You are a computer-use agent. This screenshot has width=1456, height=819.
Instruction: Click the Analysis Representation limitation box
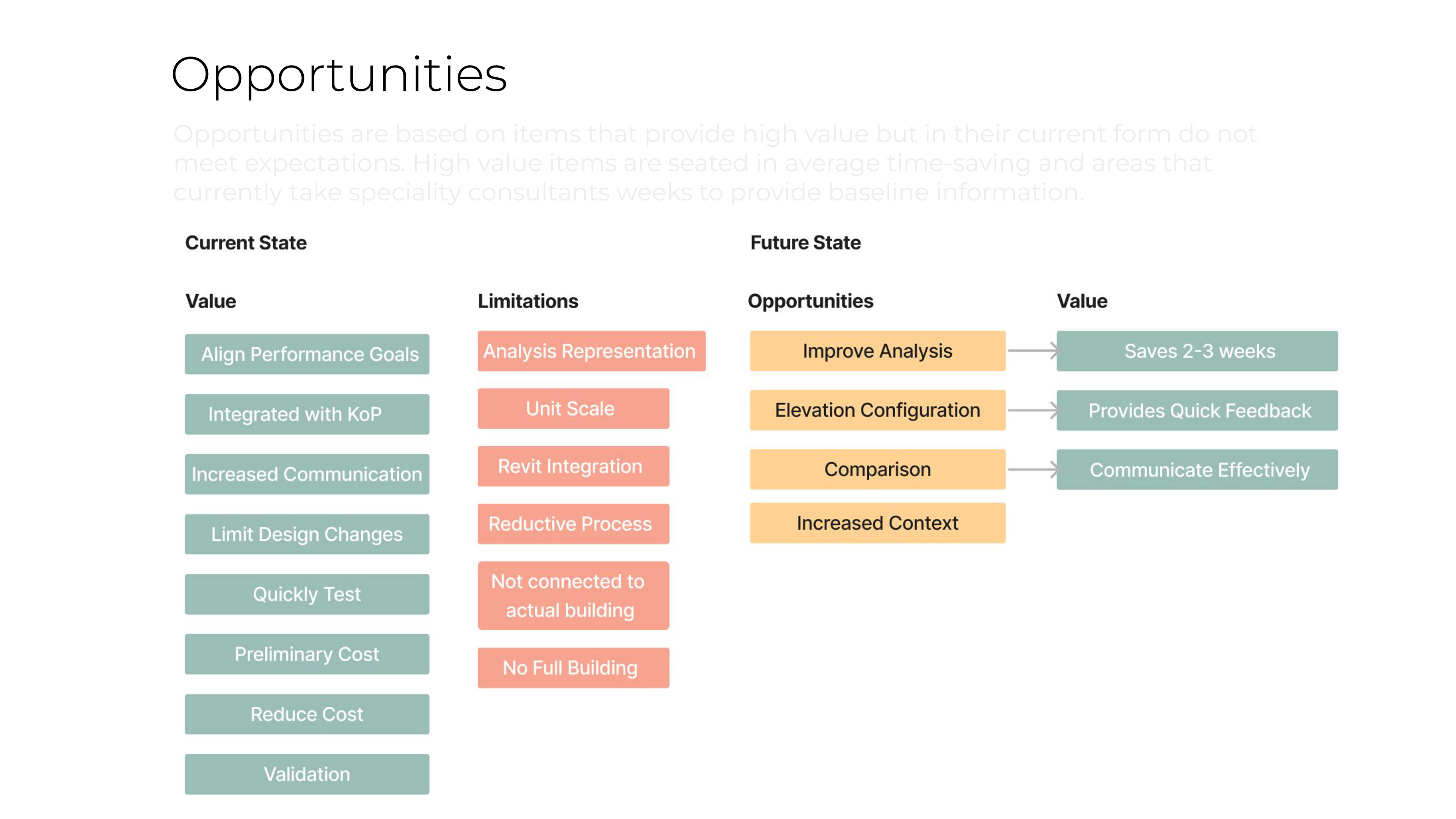click(591, 350)
